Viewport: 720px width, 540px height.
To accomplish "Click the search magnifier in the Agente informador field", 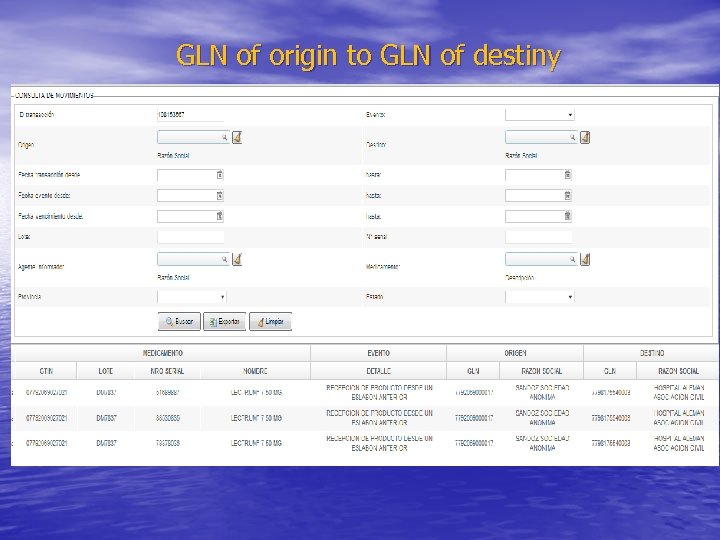I will coord(225,259).
